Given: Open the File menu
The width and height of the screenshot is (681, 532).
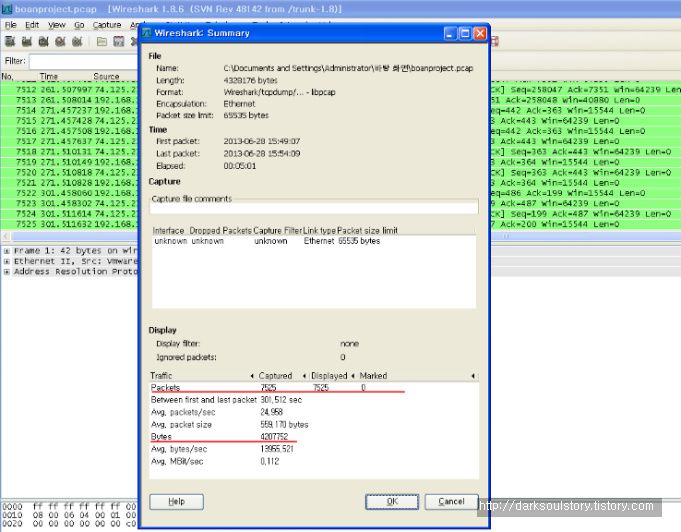Looking at the screenshot, I should (x=10, y=25).
